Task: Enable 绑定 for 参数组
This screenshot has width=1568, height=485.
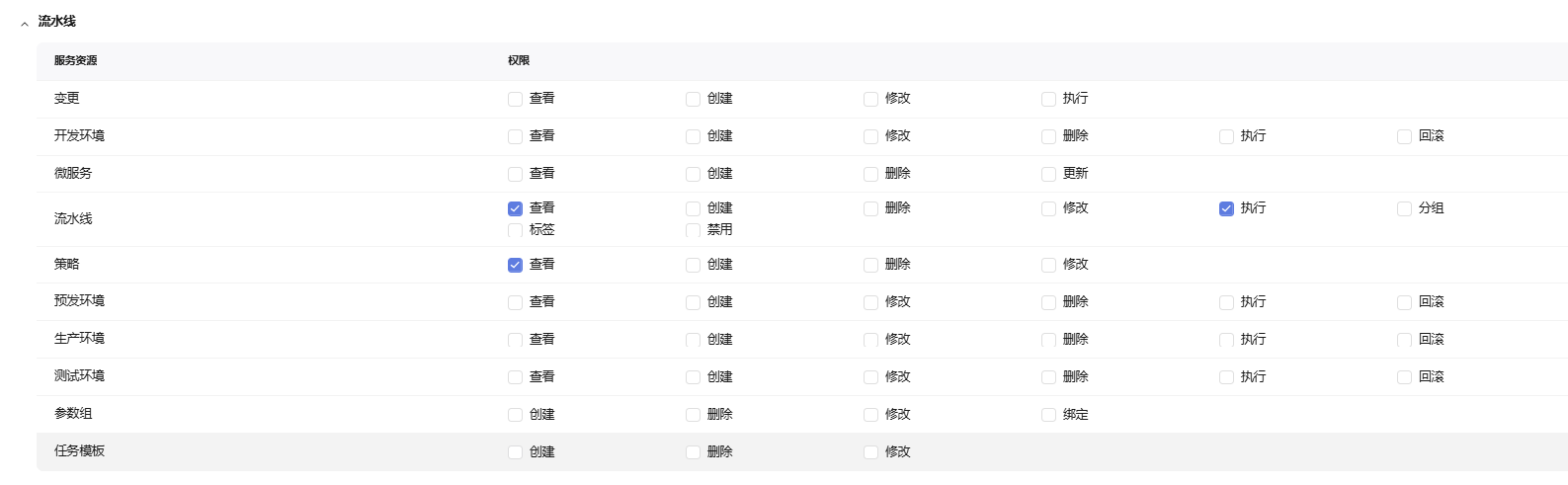Action: (x=1048, y=415)
